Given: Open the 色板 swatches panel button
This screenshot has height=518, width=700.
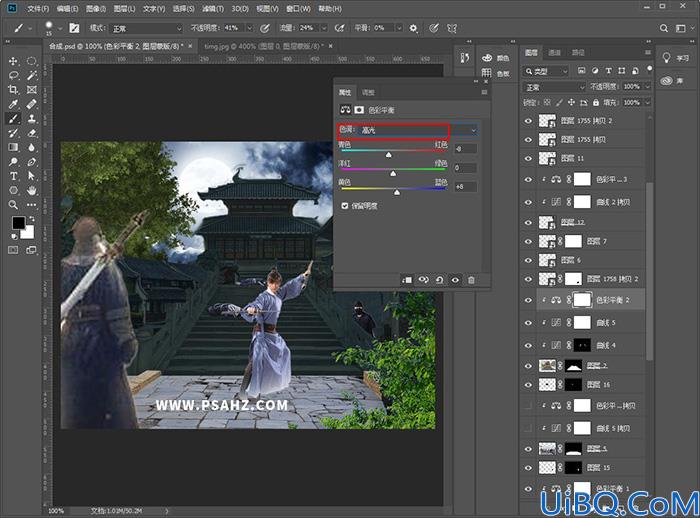Looking at the screenshot, I should click(496, 73).
